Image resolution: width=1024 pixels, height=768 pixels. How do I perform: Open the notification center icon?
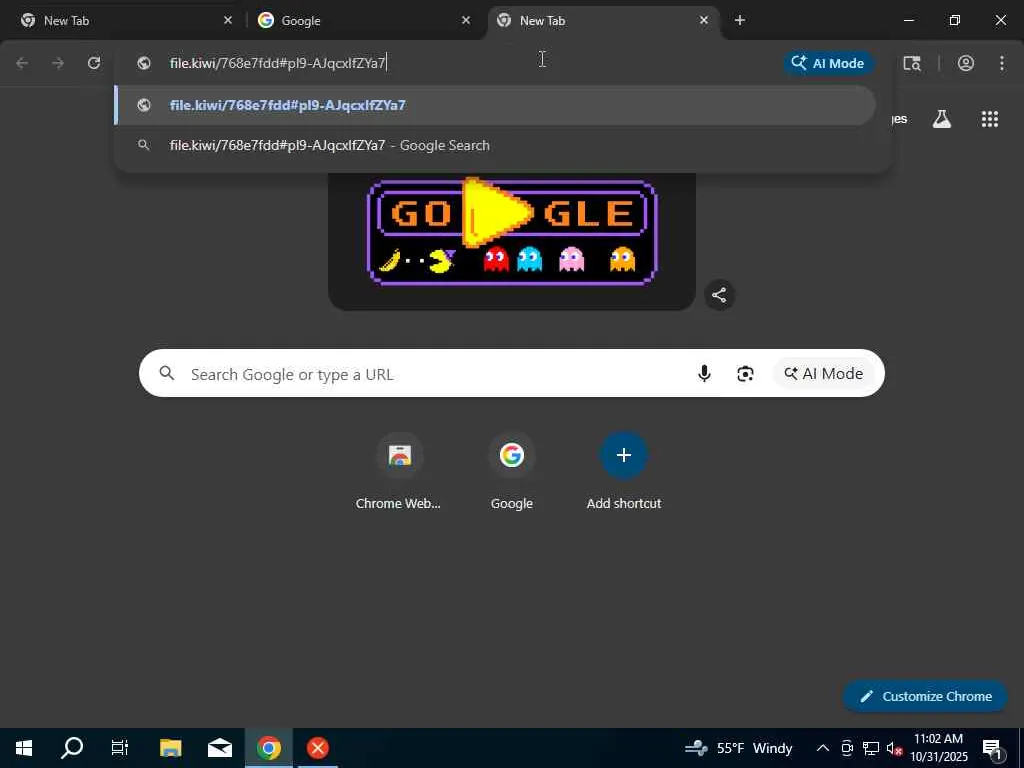pos(992,749)
